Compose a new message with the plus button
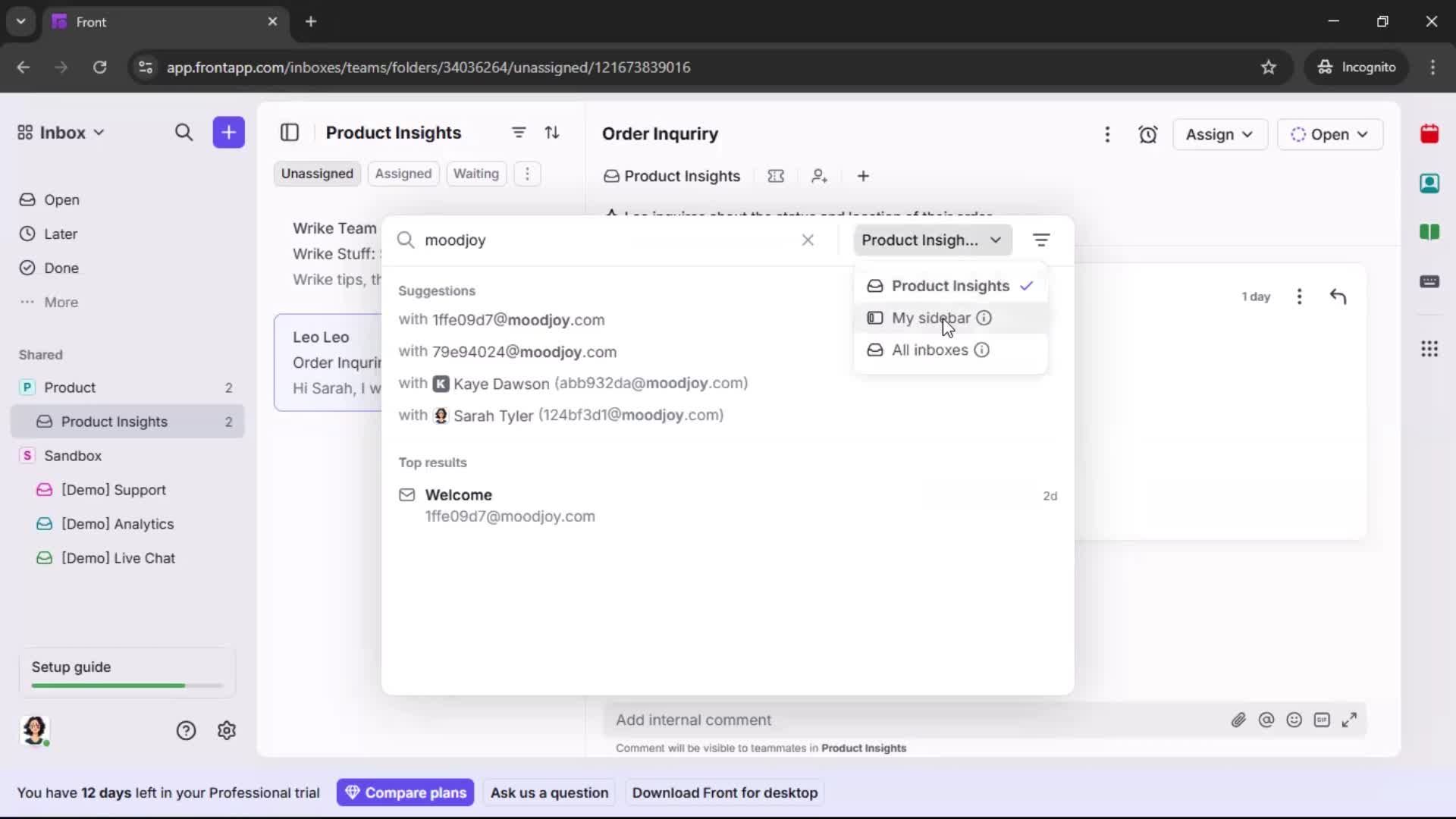Image resolution: width=1456 pixels, height=819 pixels. [x=228, y=133]
